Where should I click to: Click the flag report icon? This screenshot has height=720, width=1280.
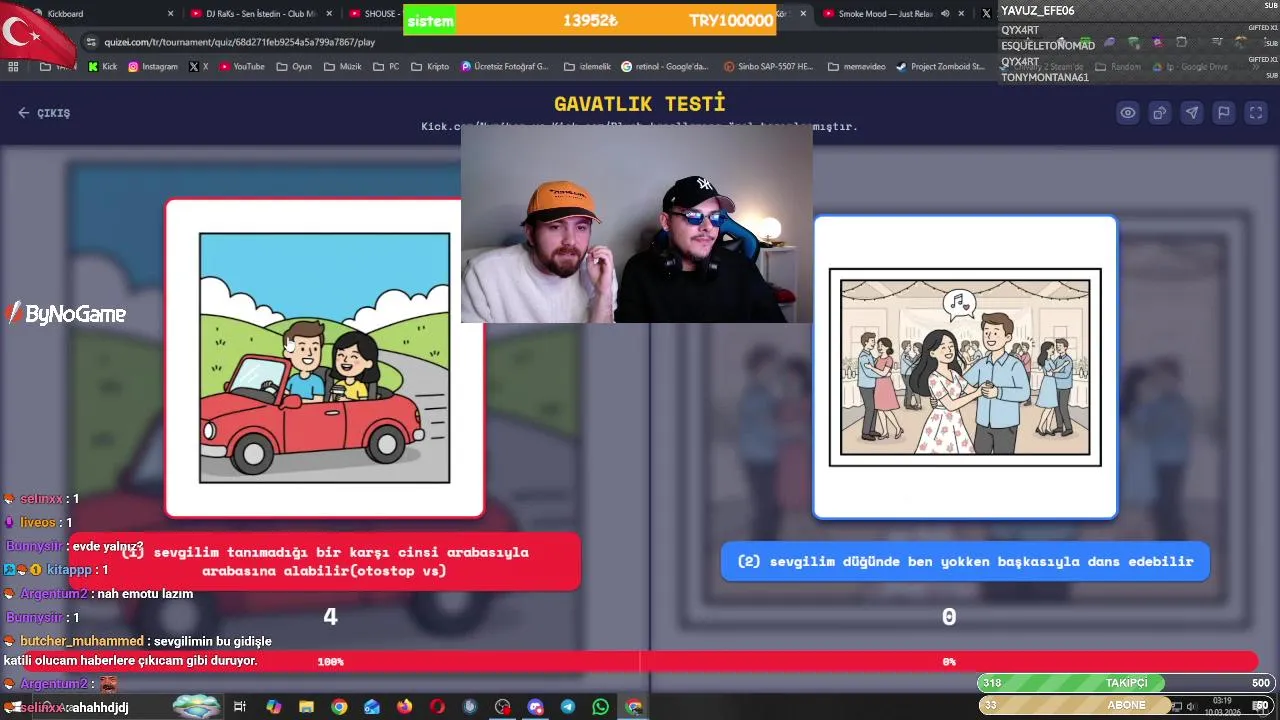(x=1224, y=113)
